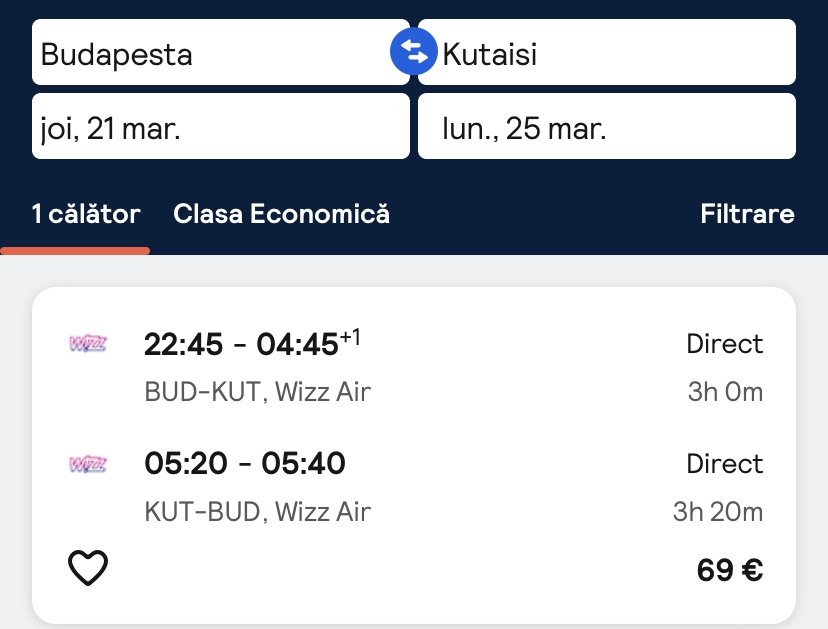
Task: Open the Clasa Economică option
Action: pos(281,214)
